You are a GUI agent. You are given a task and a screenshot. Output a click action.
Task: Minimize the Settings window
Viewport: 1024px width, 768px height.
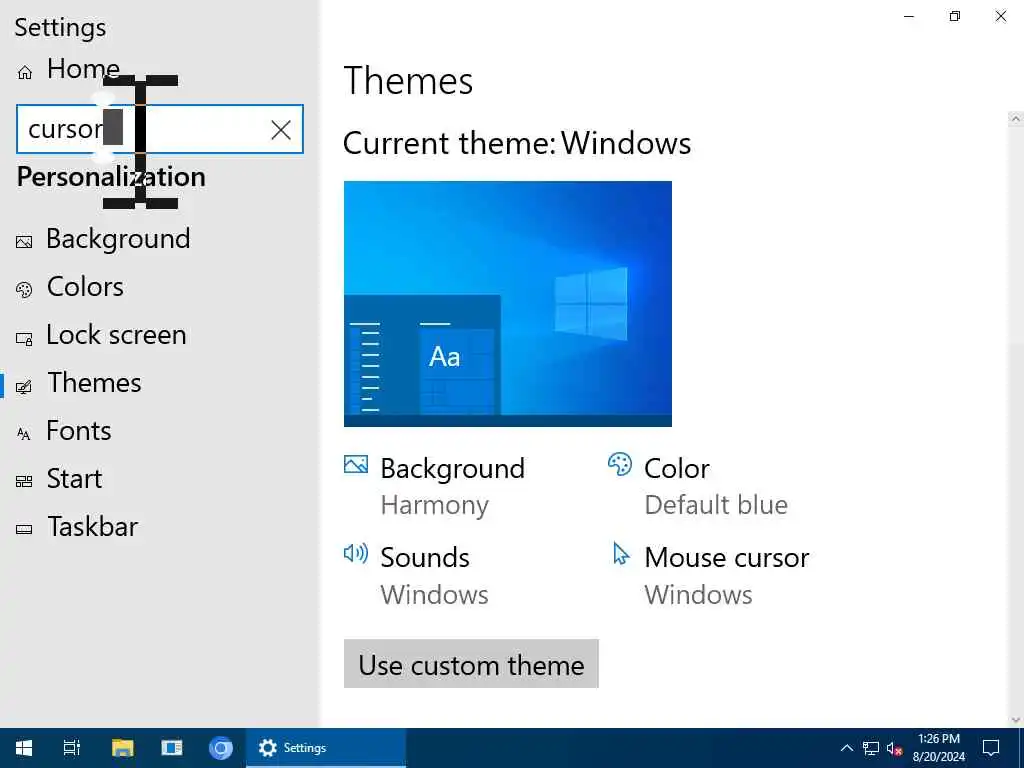point(908,16)
